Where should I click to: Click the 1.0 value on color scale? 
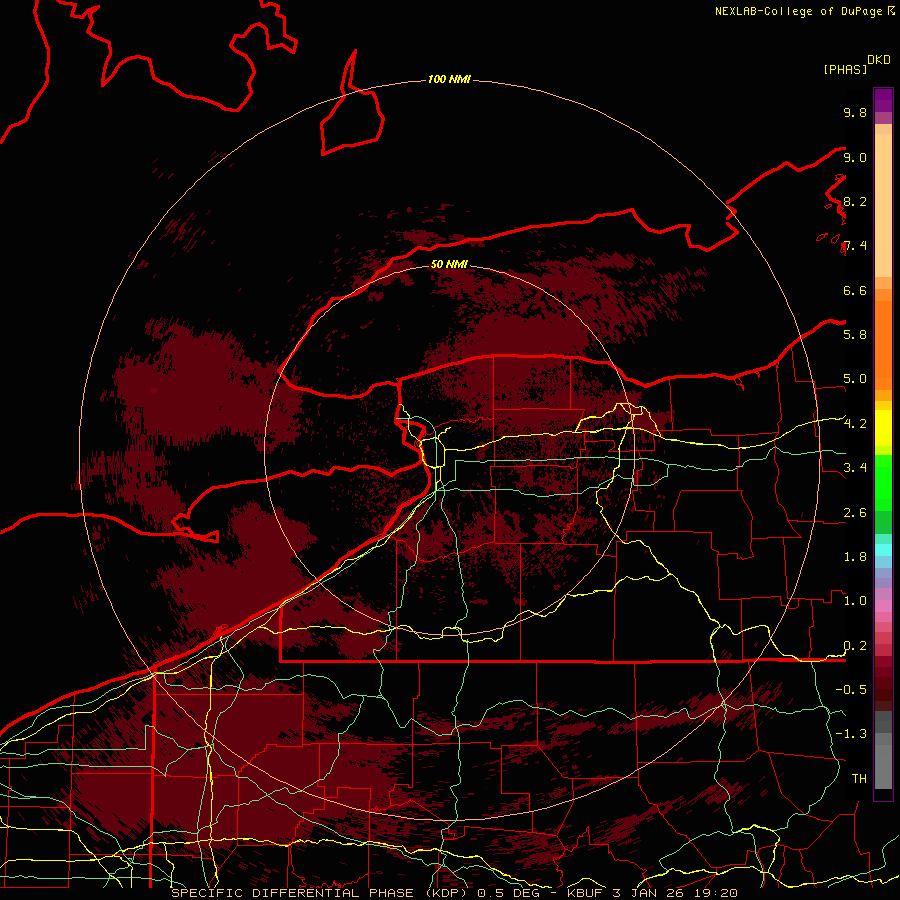coord(855,601)
